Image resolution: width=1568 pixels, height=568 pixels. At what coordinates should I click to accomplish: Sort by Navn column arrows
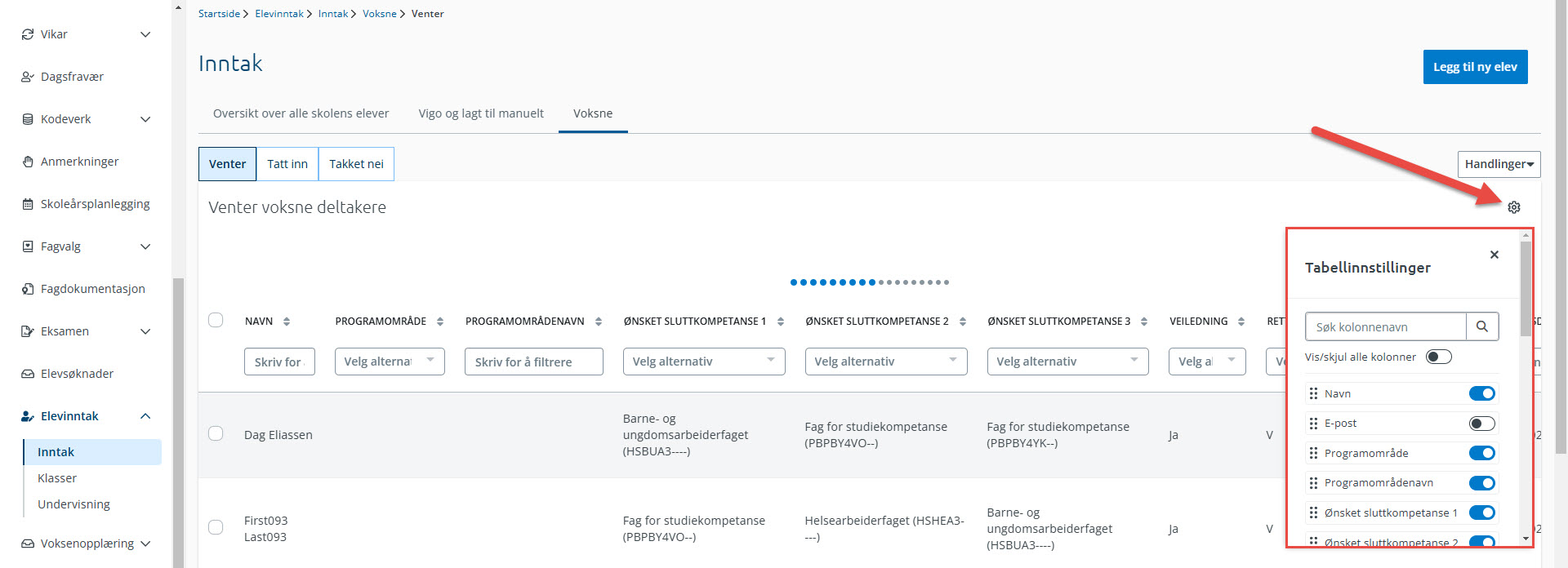287,322
